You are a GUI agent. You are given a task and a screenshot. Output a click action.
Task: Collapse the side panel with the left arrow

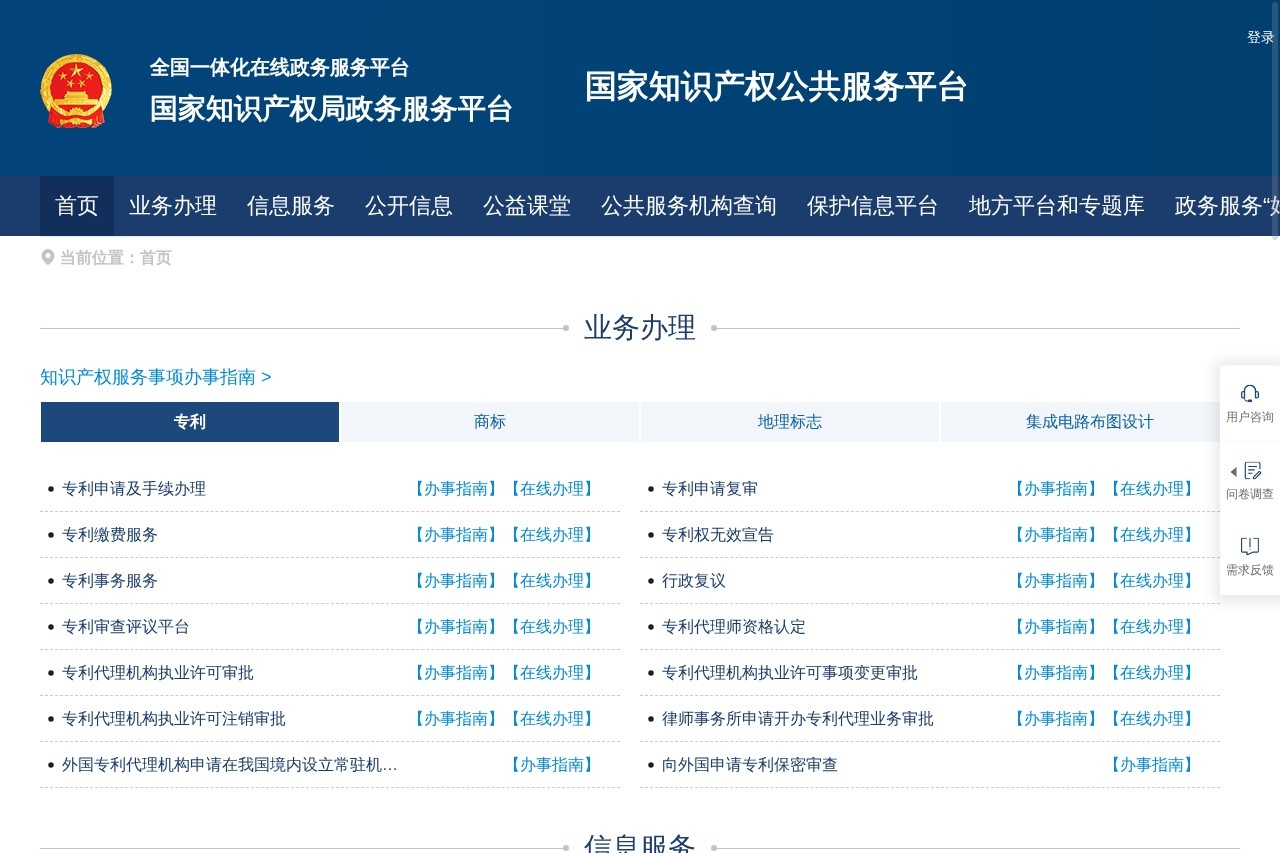(1233, 472)
